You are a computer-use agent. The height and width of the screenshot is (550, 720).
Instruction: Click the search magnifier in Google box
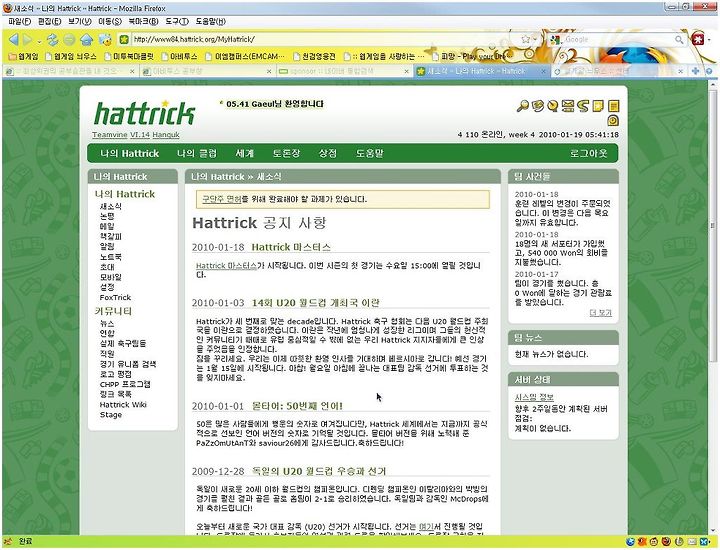[679, 40]
